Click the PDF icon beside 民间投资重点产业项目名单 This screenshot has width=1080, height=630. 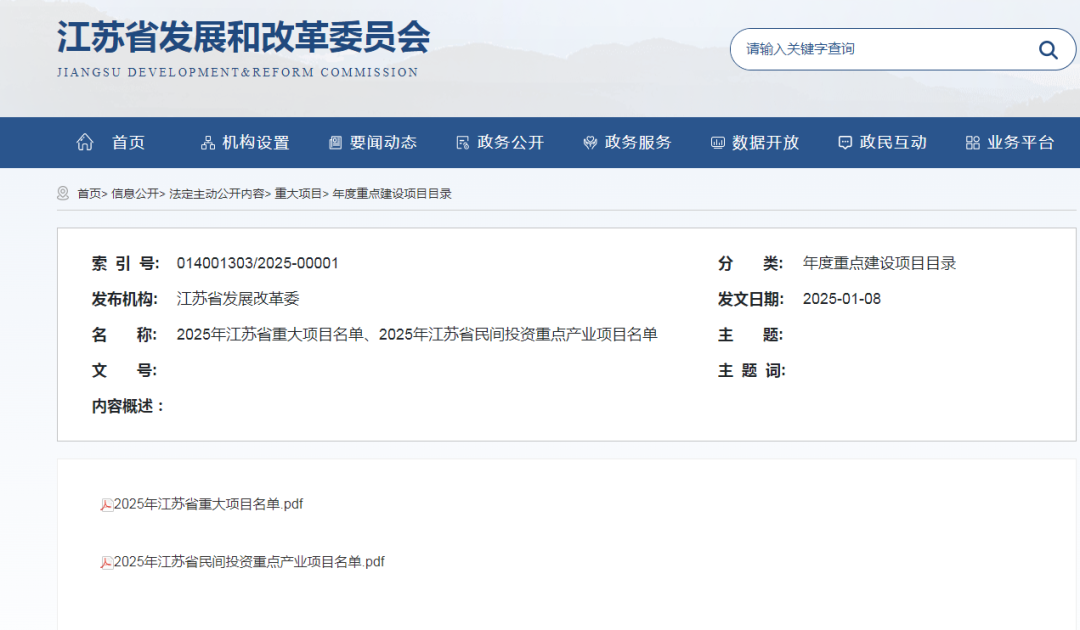coord(106,561)
